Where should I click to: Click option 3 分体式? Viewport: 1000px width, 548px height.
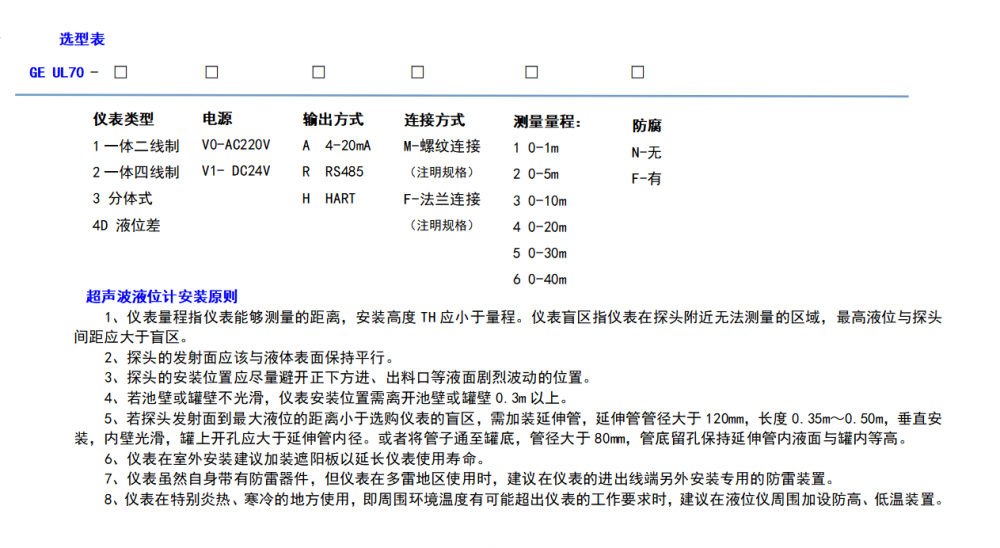[122, 198]
